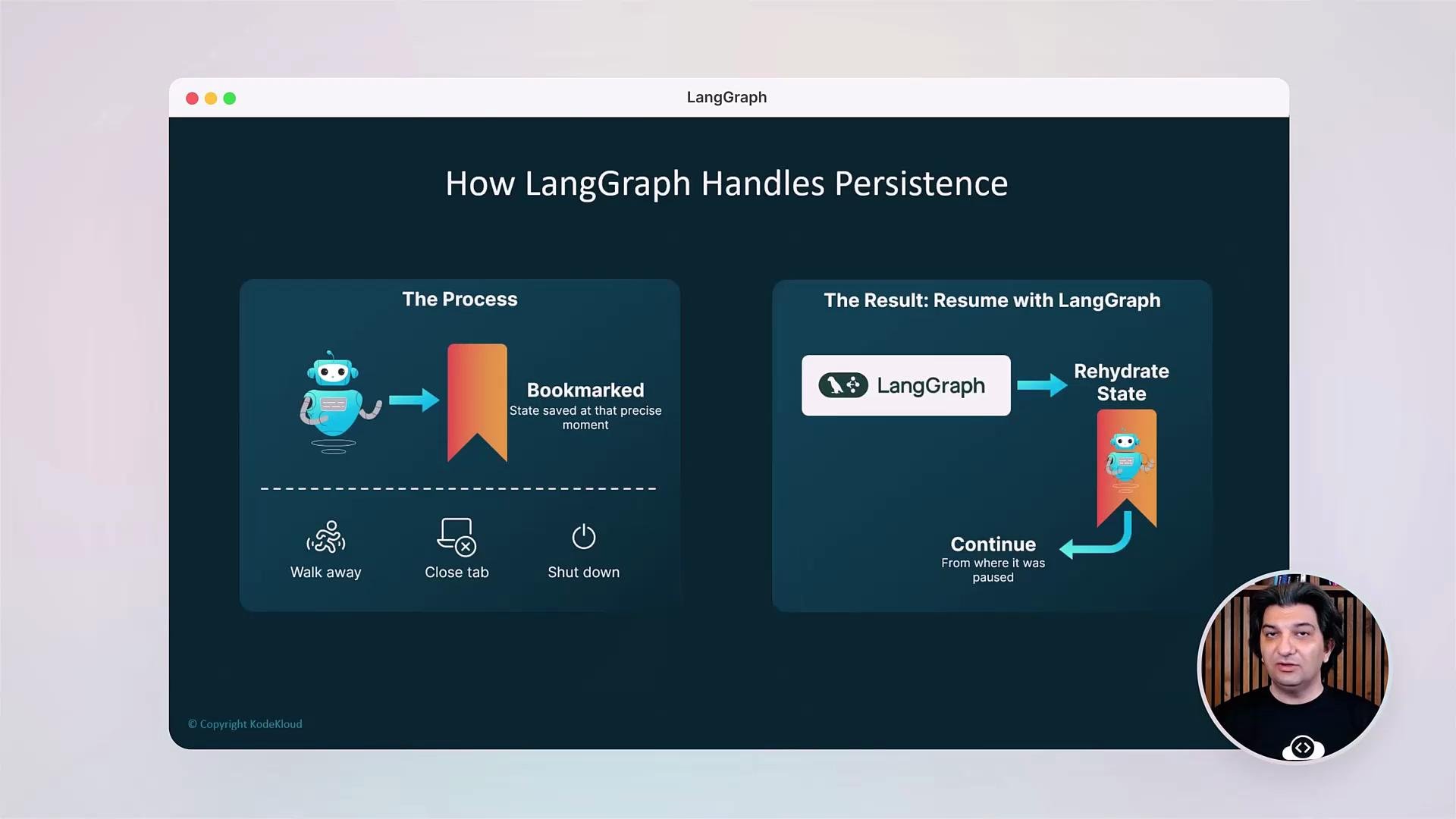Screen dimensions: 1456x819
Task: Click the window title LangGraph
Action: (726, 97)
